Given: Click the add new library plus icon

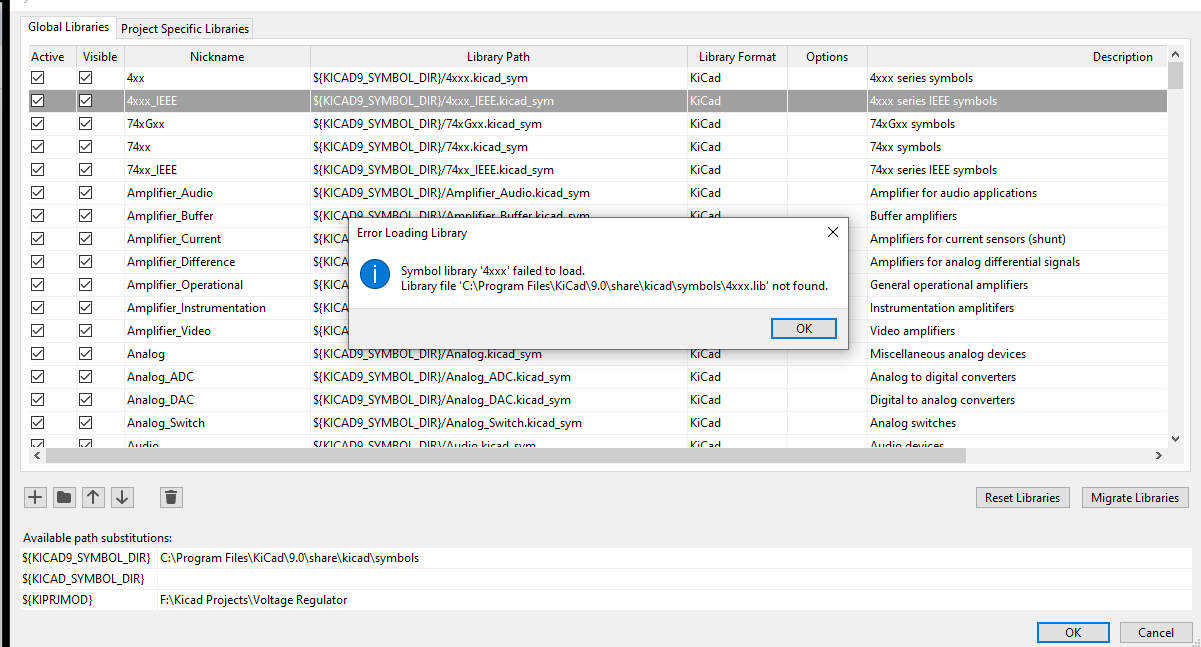Looking at the screenshot, I should point(35,497).
